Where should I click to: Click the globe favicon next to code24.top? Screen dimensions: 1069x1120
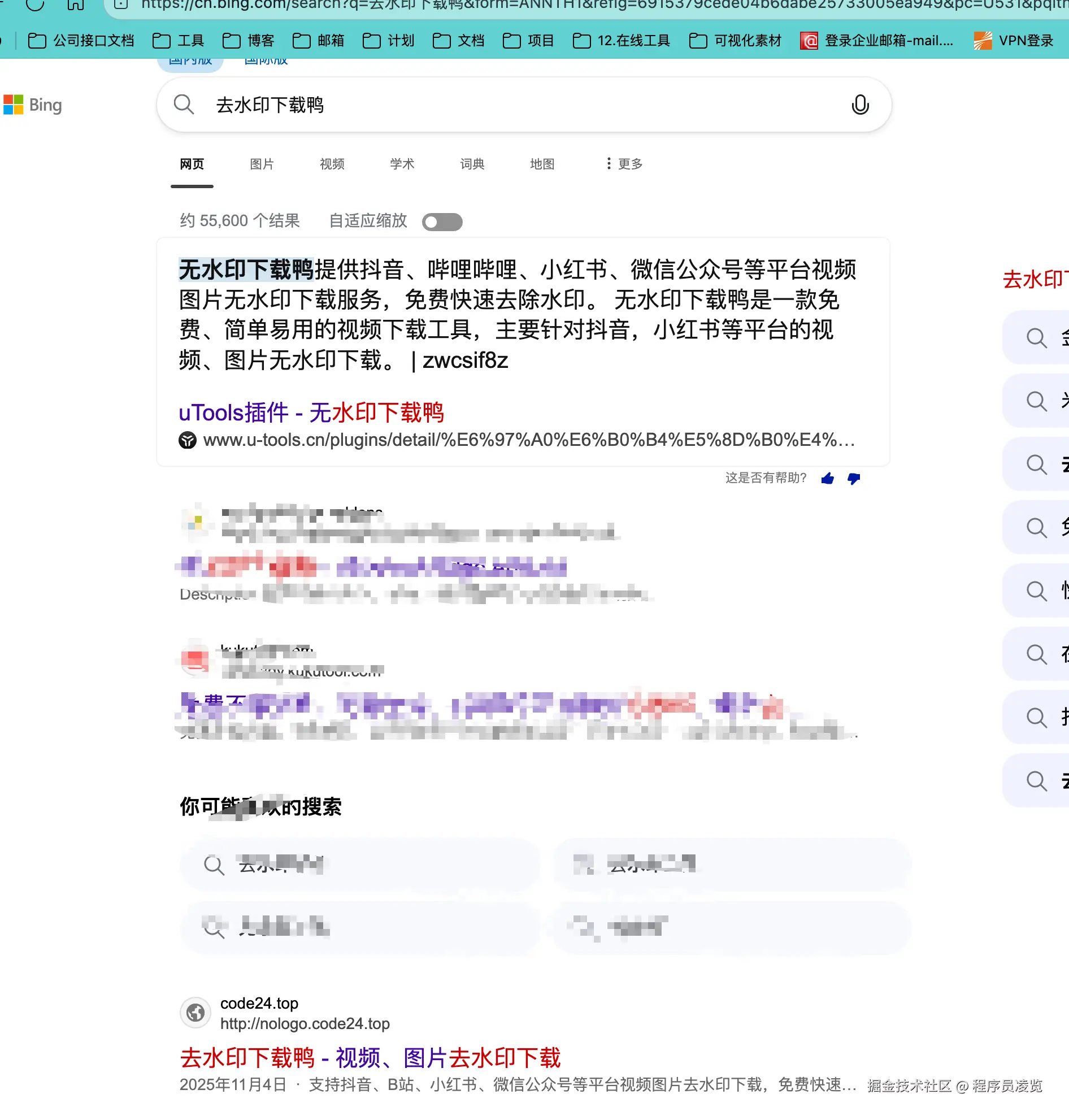(x=195, y=1013)
